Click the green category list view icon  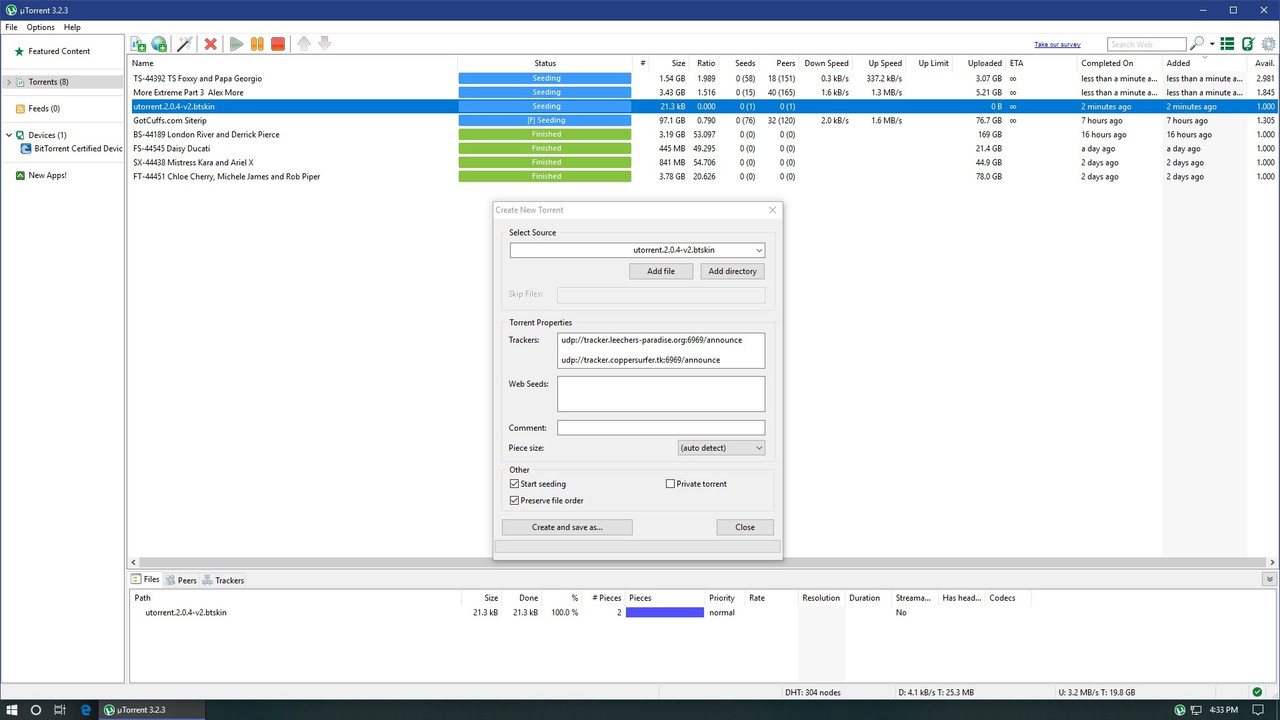point(1227,44)
